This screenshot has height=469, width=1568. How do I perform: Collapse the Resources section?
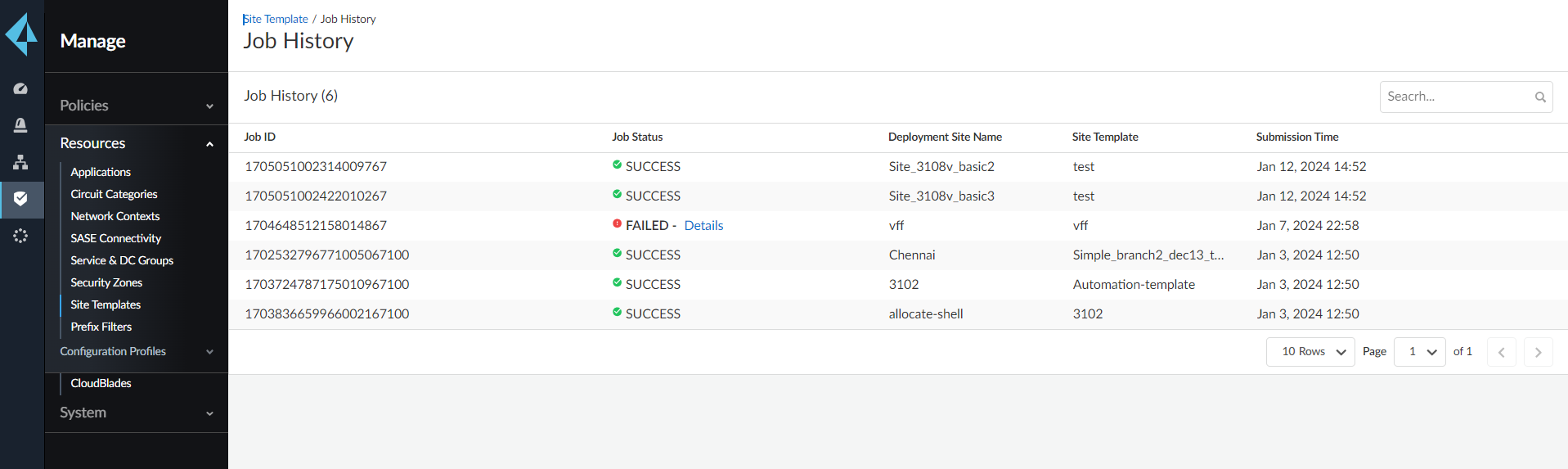136,143
